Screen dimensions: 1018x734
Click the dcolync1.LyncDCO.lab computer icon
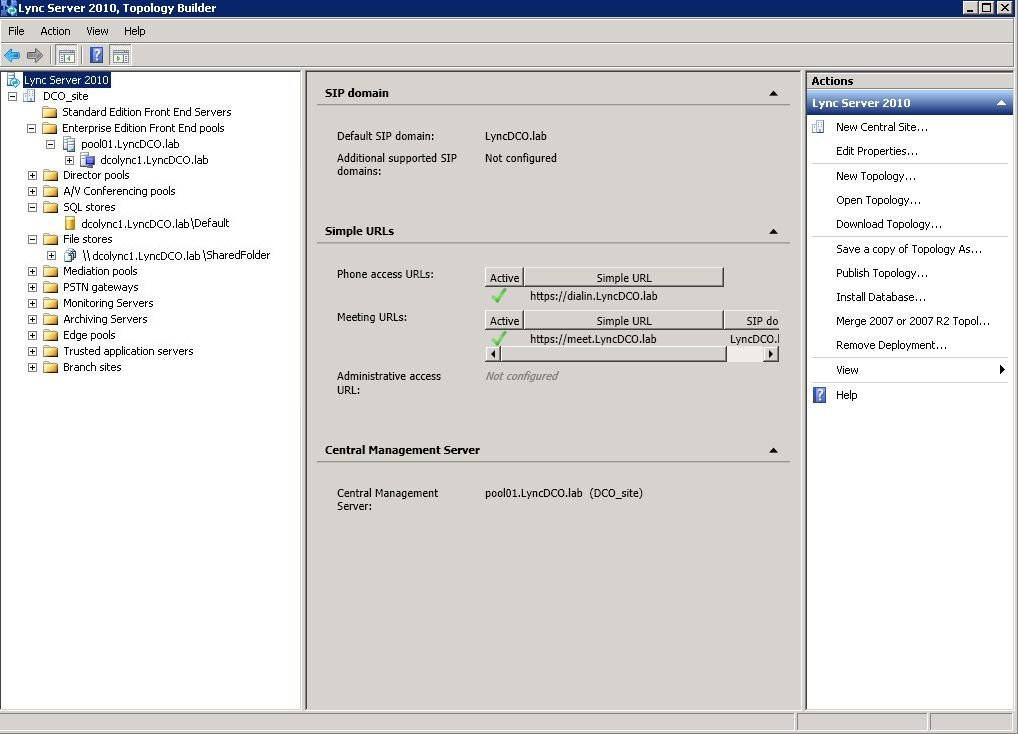click(88, 160)
